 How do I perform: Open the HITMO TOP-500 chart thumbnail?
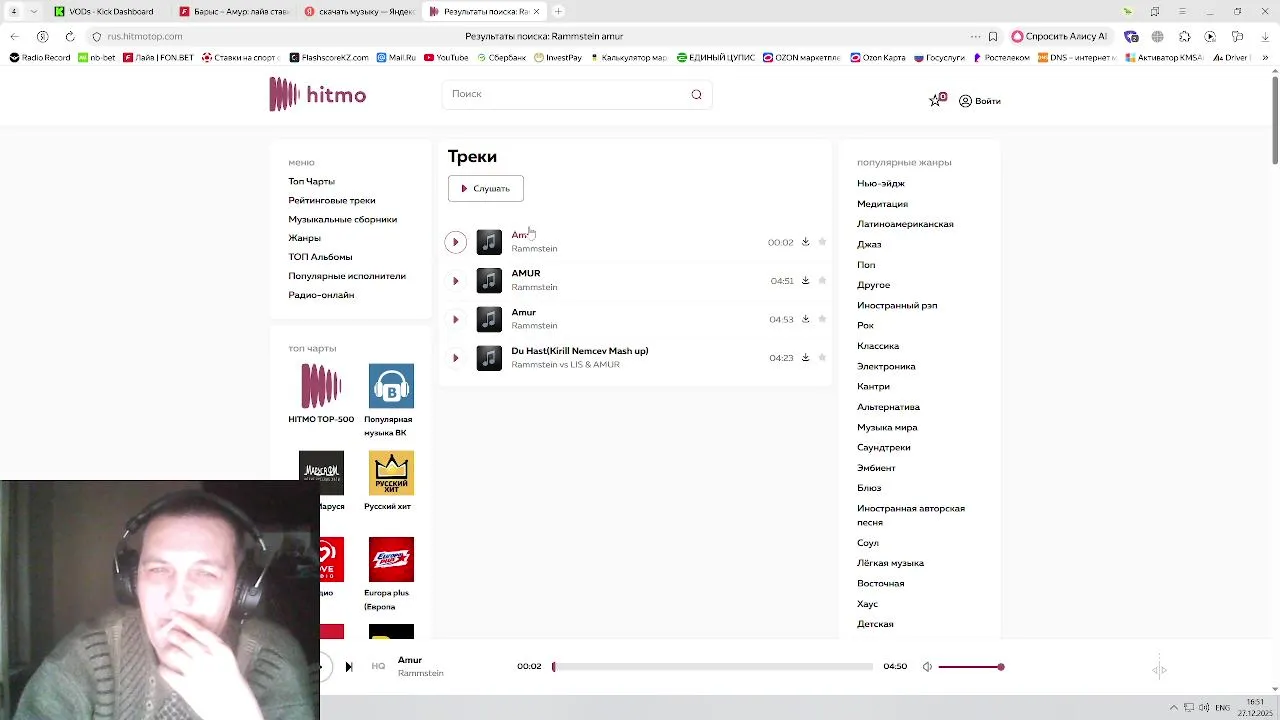click(321, 386)
